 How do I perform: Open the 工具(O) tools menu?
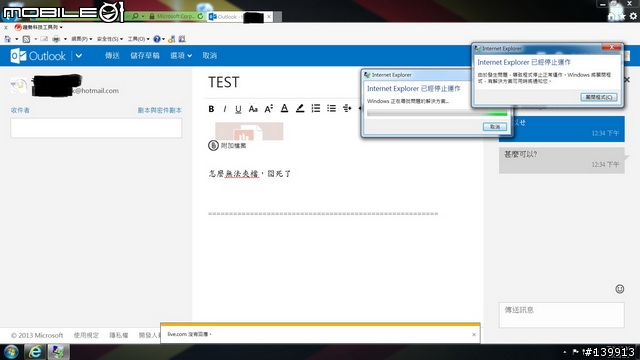tap(138, 39)
